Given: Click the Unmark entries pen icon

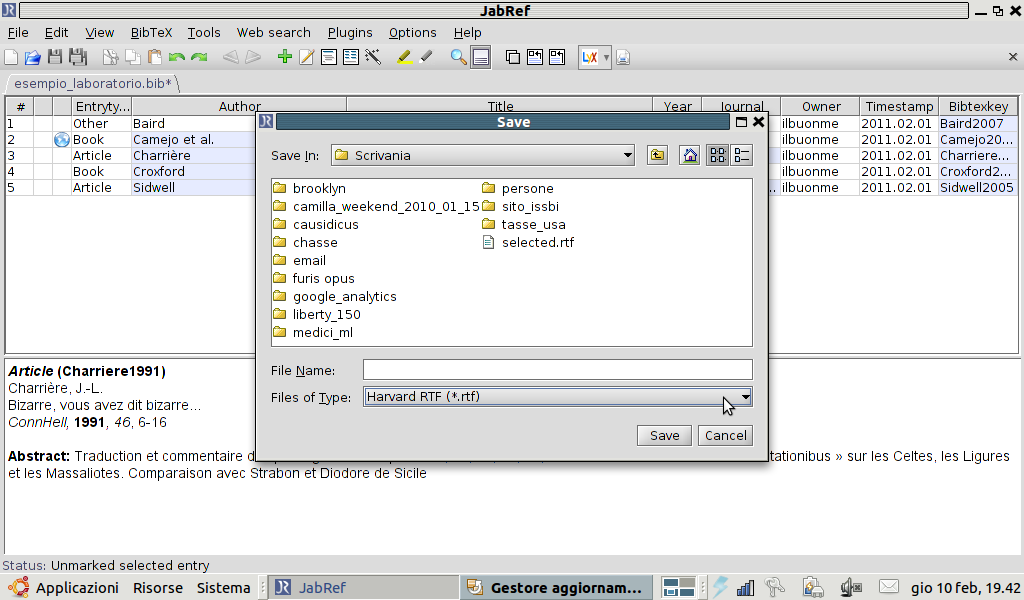Looking at the screenshot, I should click(x=426, y=57).
